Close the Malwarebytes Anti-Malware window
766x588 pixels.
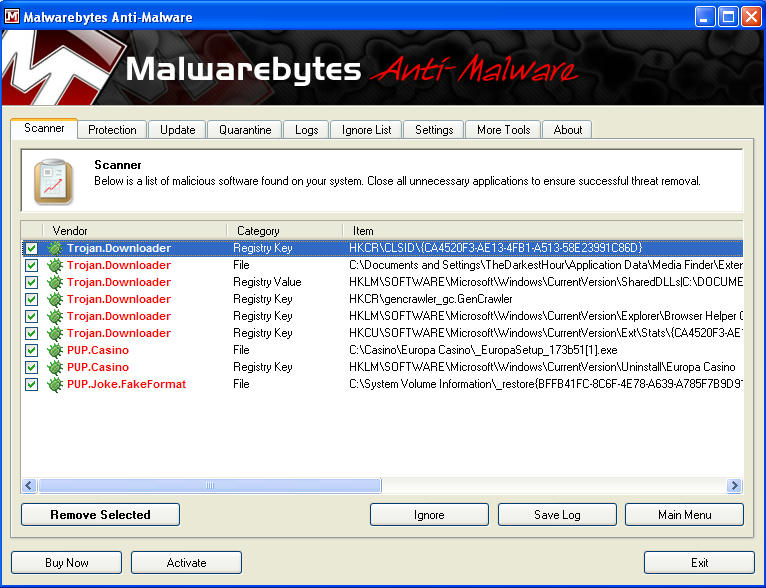[751, 17]
